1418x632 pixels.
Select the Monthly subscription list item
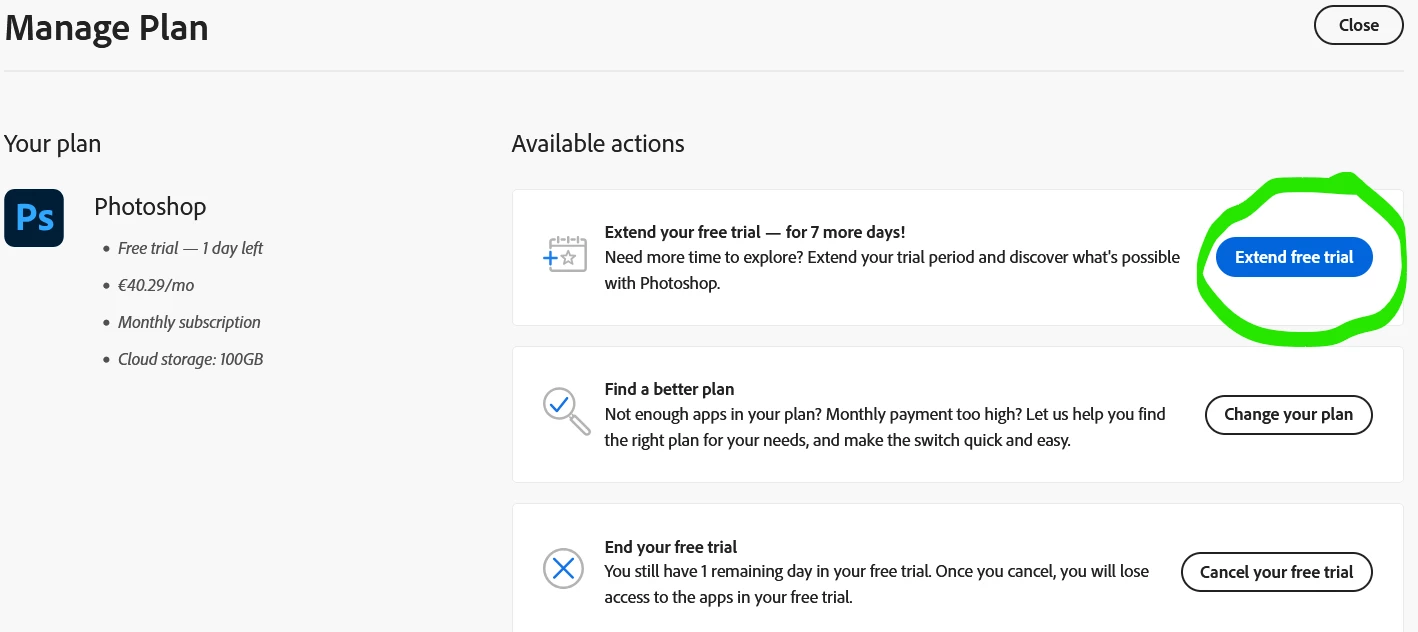(x=189, y=322)
